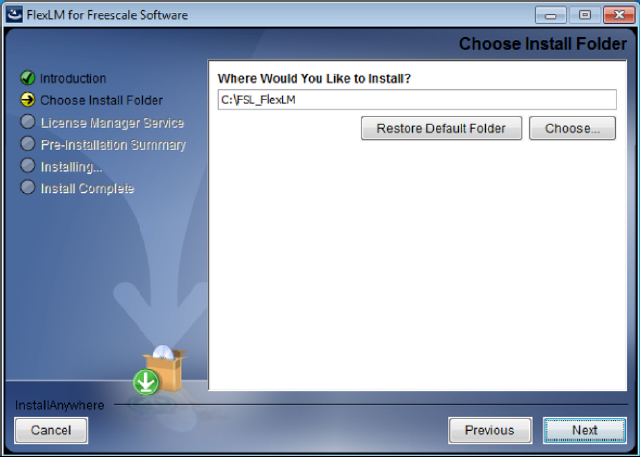Viewport: 640px width, 457px height.
Task: Open folder browser with Choose... button
Action: 572,128
